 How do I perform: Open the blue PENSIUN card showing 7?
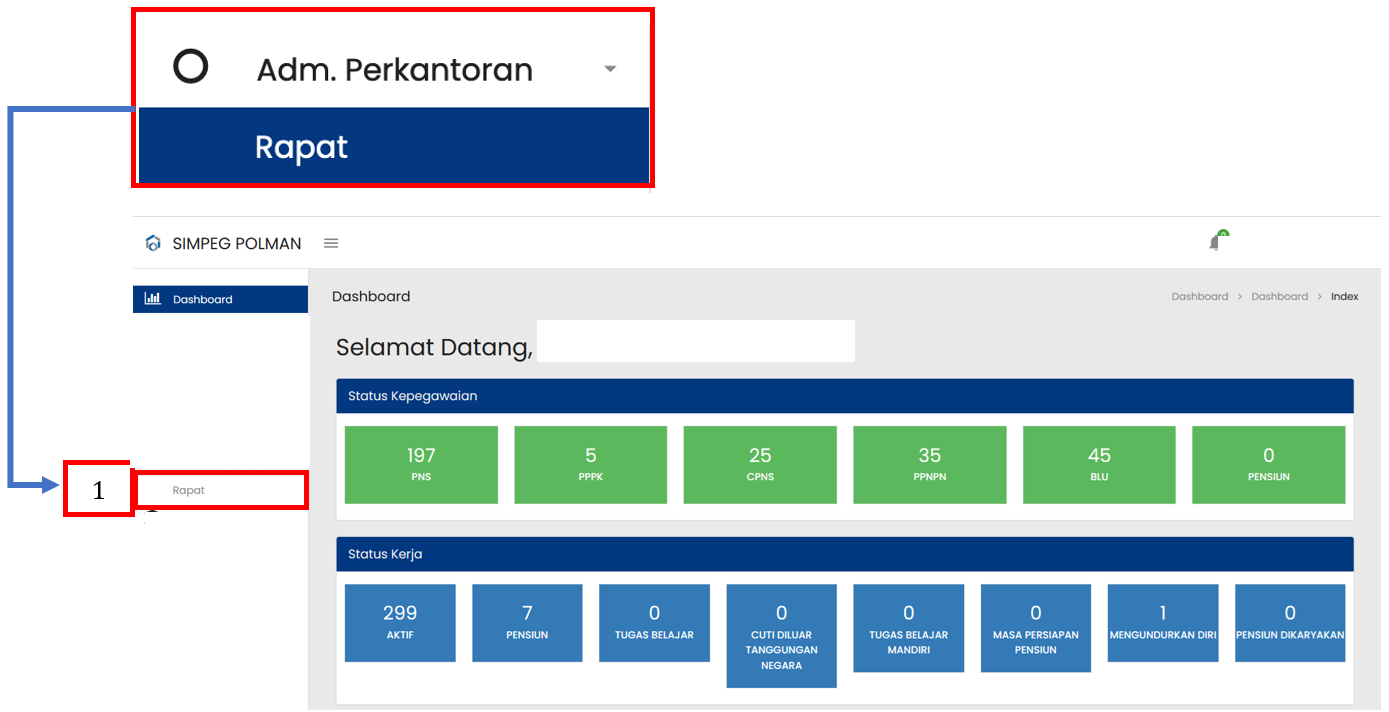[x=527, y=623]
